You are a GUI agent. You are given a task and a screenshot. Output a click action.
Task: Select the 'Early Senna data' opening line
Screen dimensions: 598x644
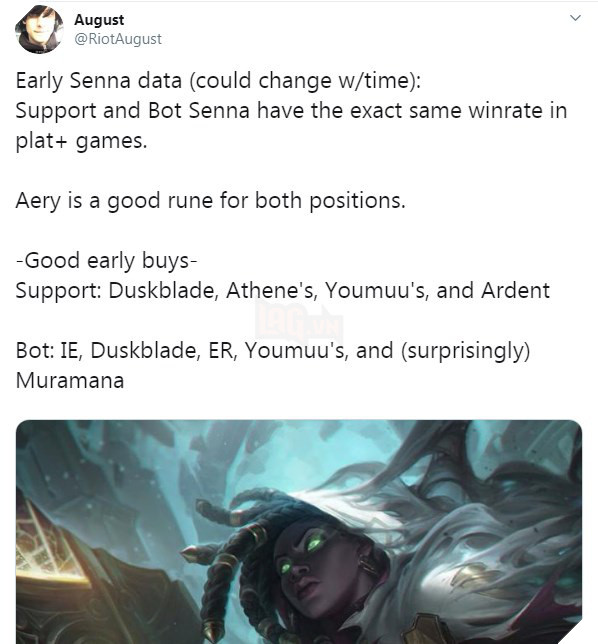click(218, 80)
